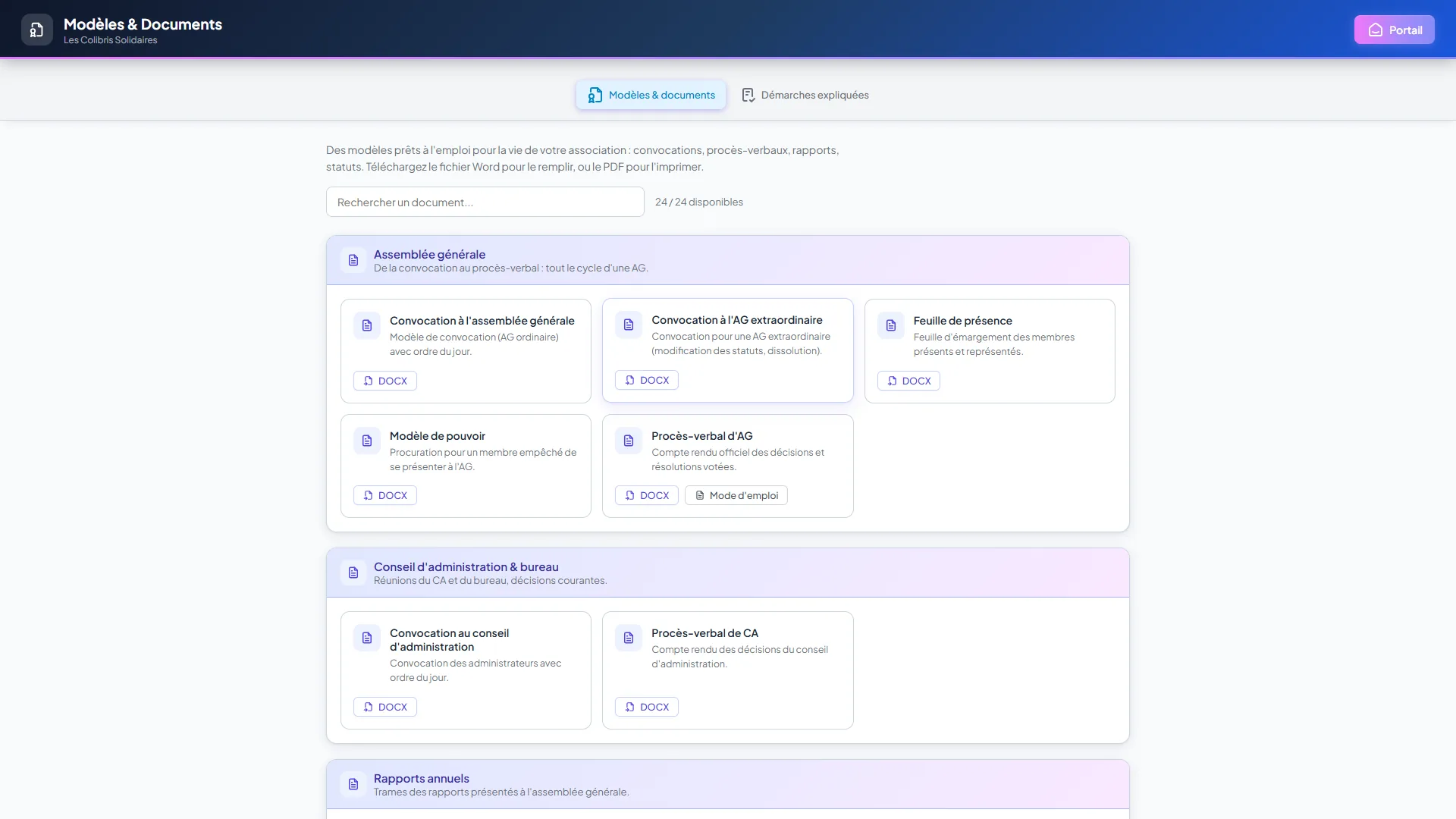
Task: Click text 'Trames des rapports présentés'
Action: [445, 792]
